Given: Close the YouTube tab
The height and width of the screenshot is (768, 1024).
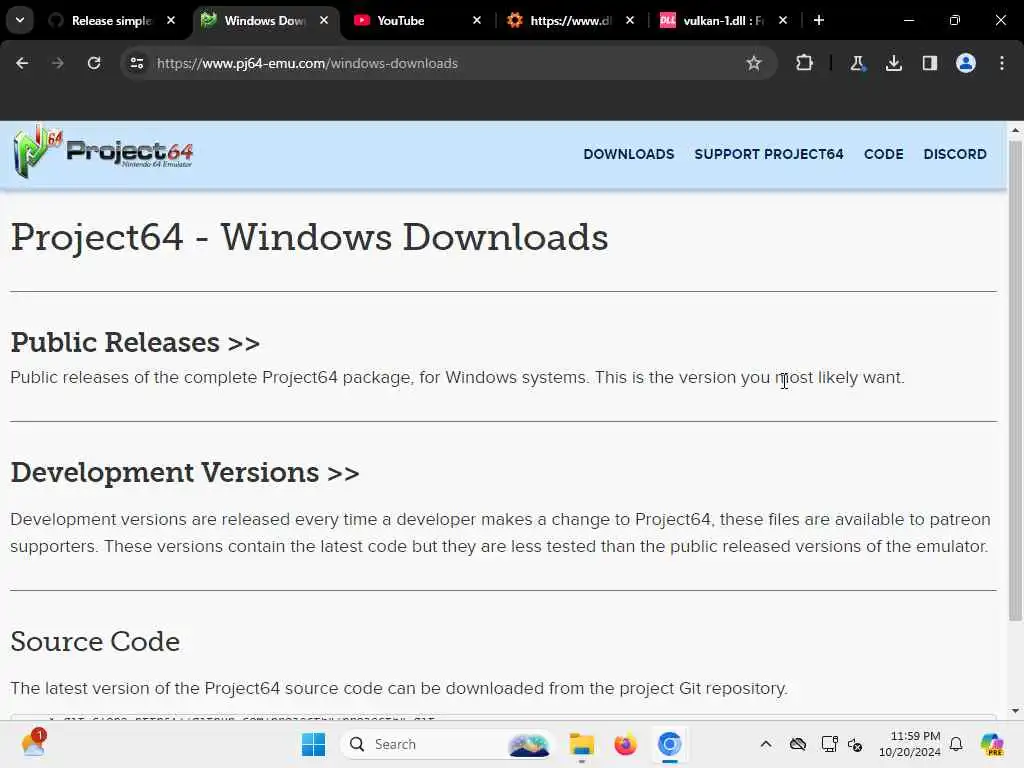Looking at the screenshot, I should pos(477,20).
